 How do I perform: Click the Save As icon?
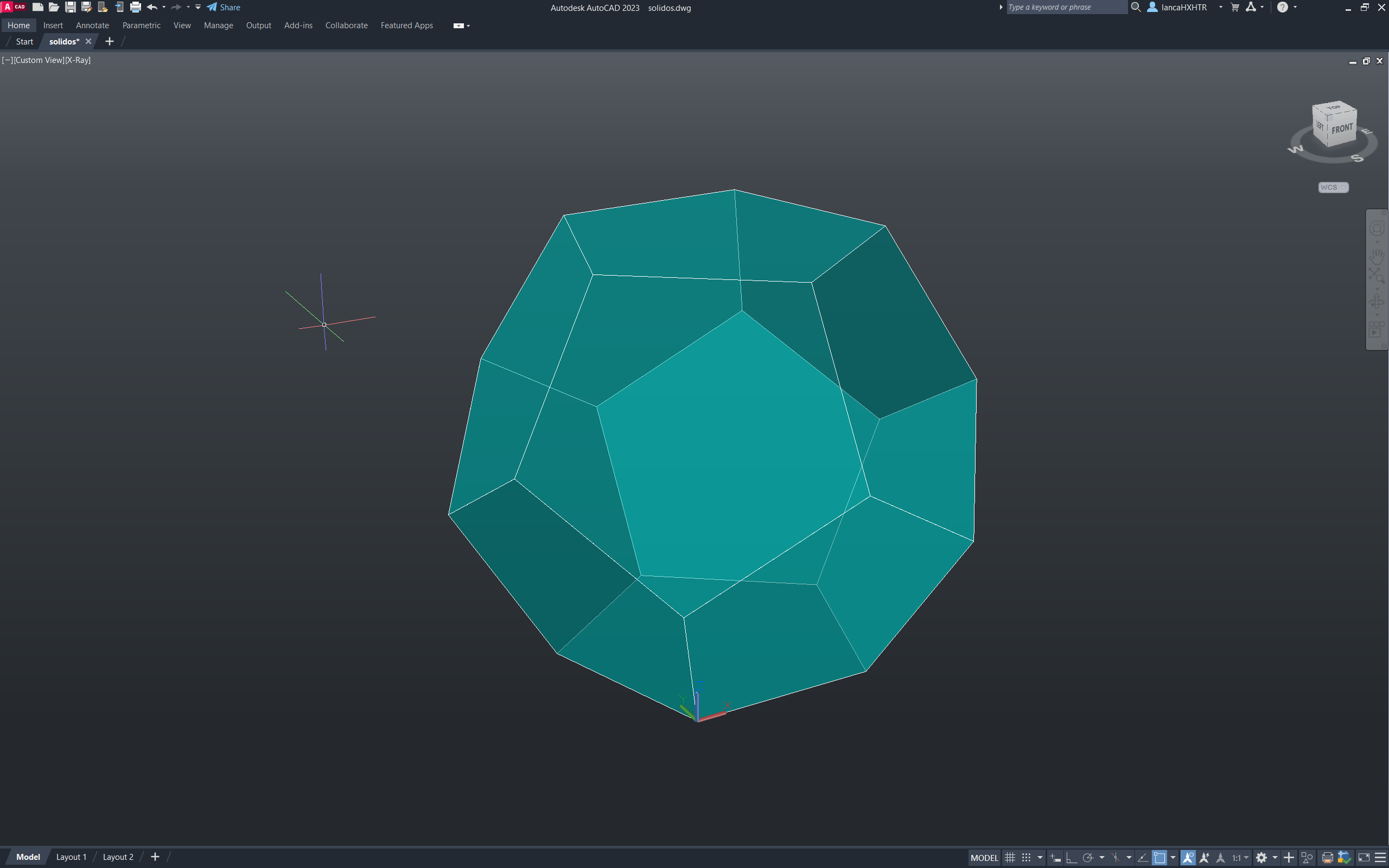87,8
